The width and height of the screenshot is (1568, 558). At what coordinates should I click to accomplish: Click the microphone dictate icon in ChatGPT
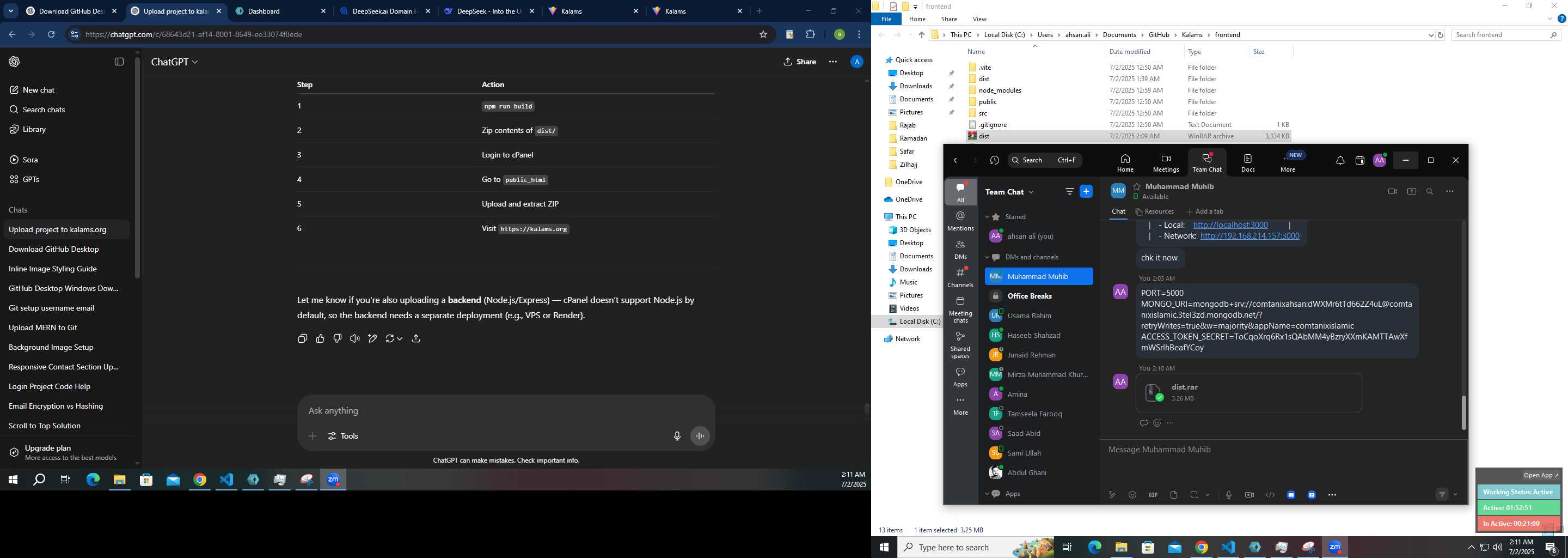coord(677,436)
